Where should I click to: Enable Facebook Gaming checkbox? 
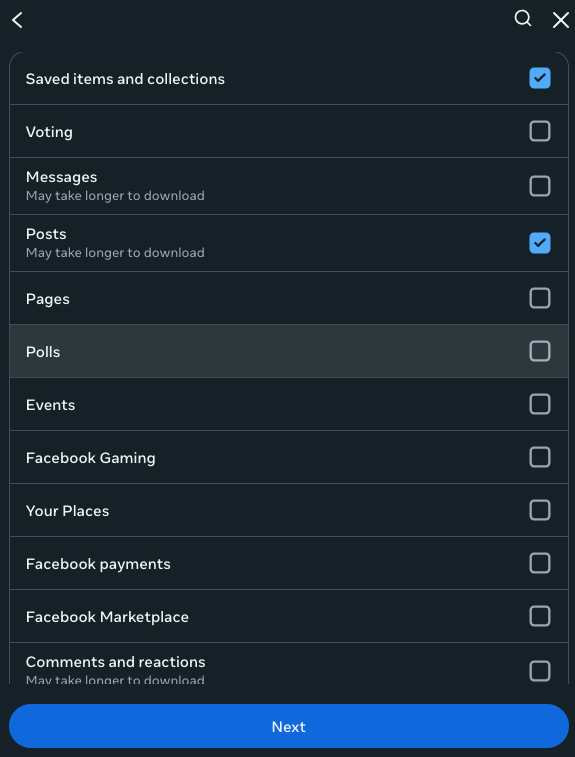click(540, 457)
